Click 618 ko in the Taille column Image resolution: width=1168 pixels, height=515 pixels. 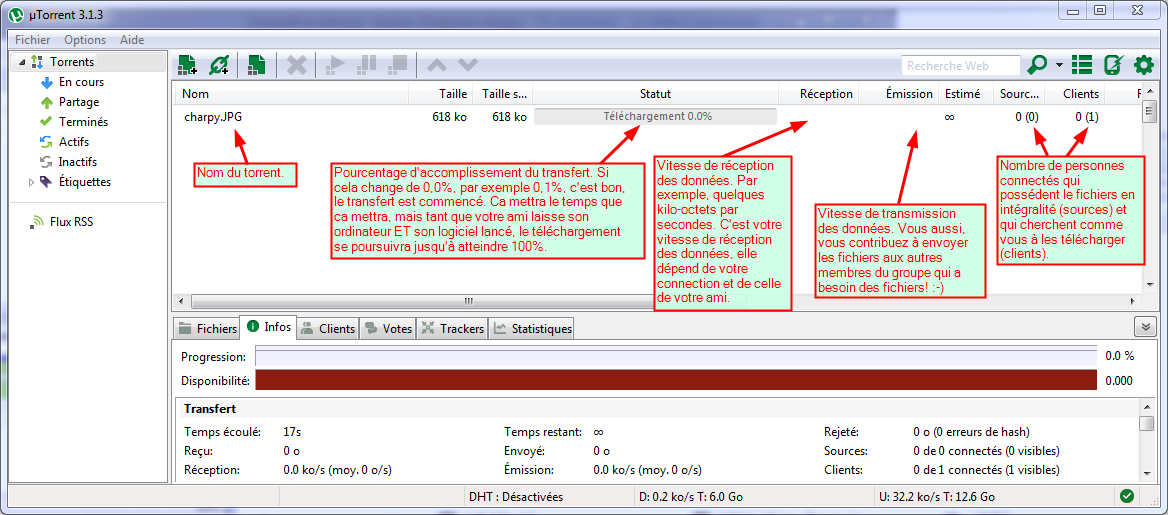coord(450,117)
